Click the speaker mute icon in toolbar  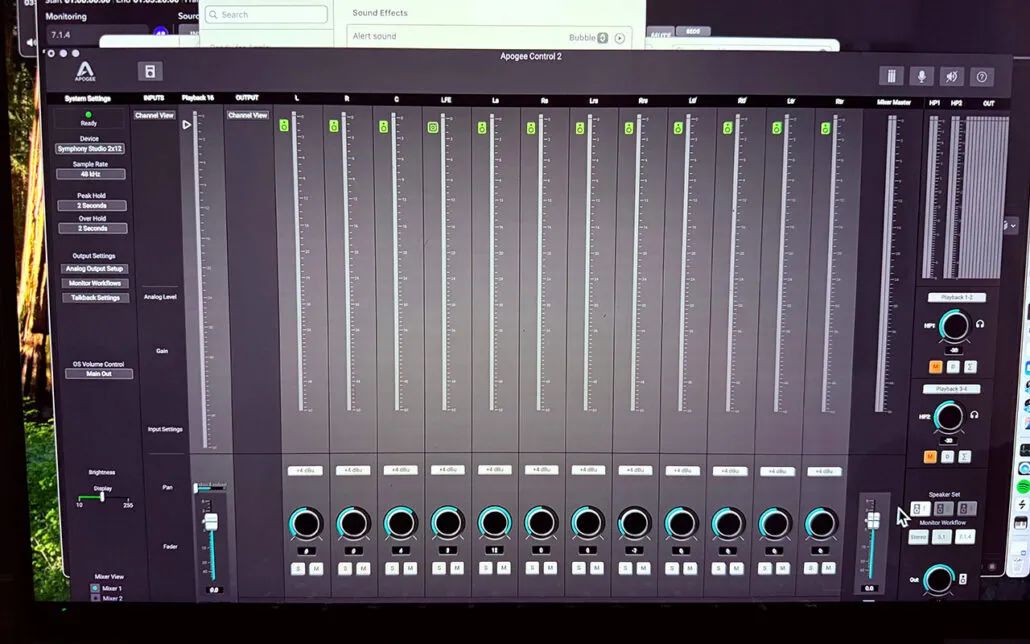[x=952, y=77]
